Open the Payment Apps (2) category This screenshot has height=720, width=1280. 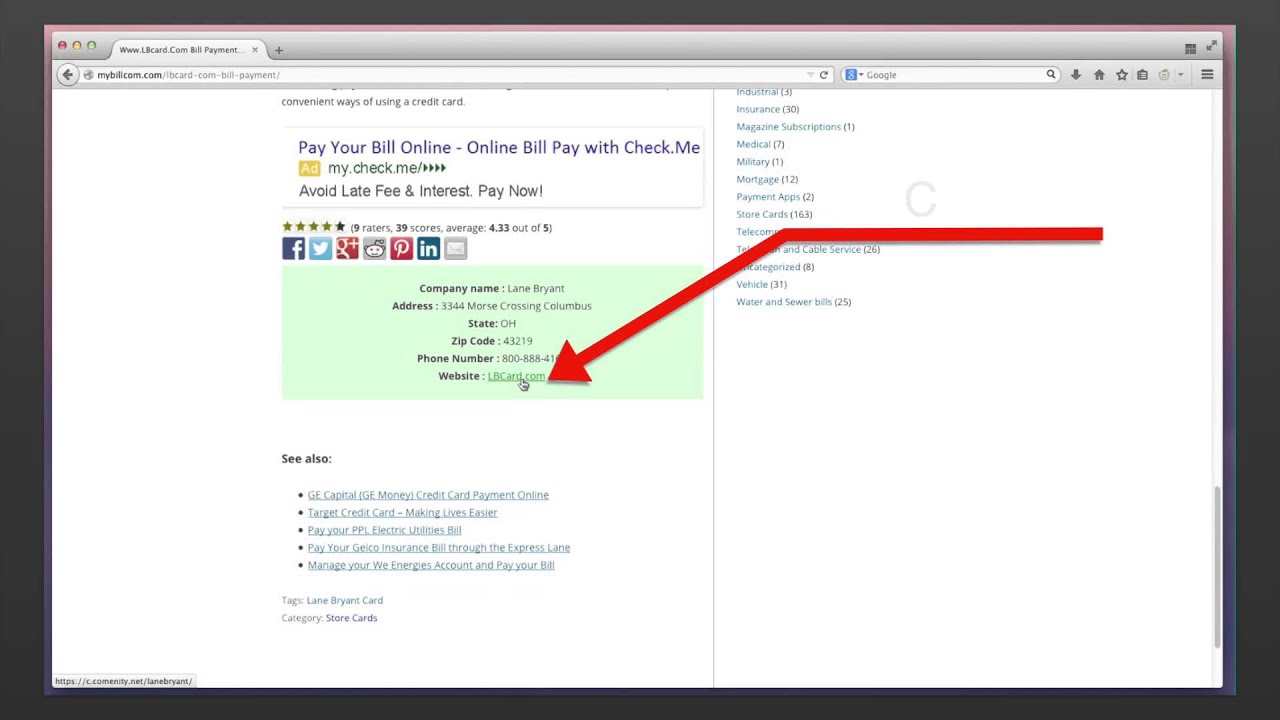coord(768,197)
